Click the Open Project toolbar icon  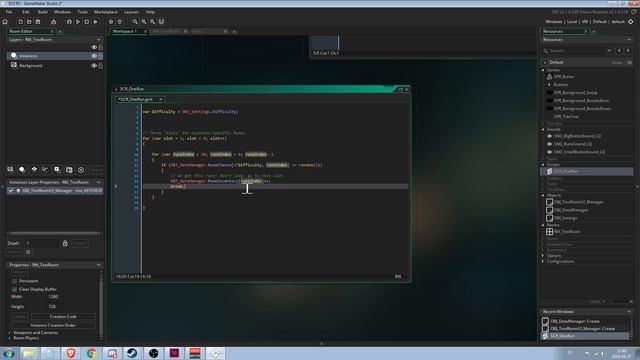click(x=29, y=22)
